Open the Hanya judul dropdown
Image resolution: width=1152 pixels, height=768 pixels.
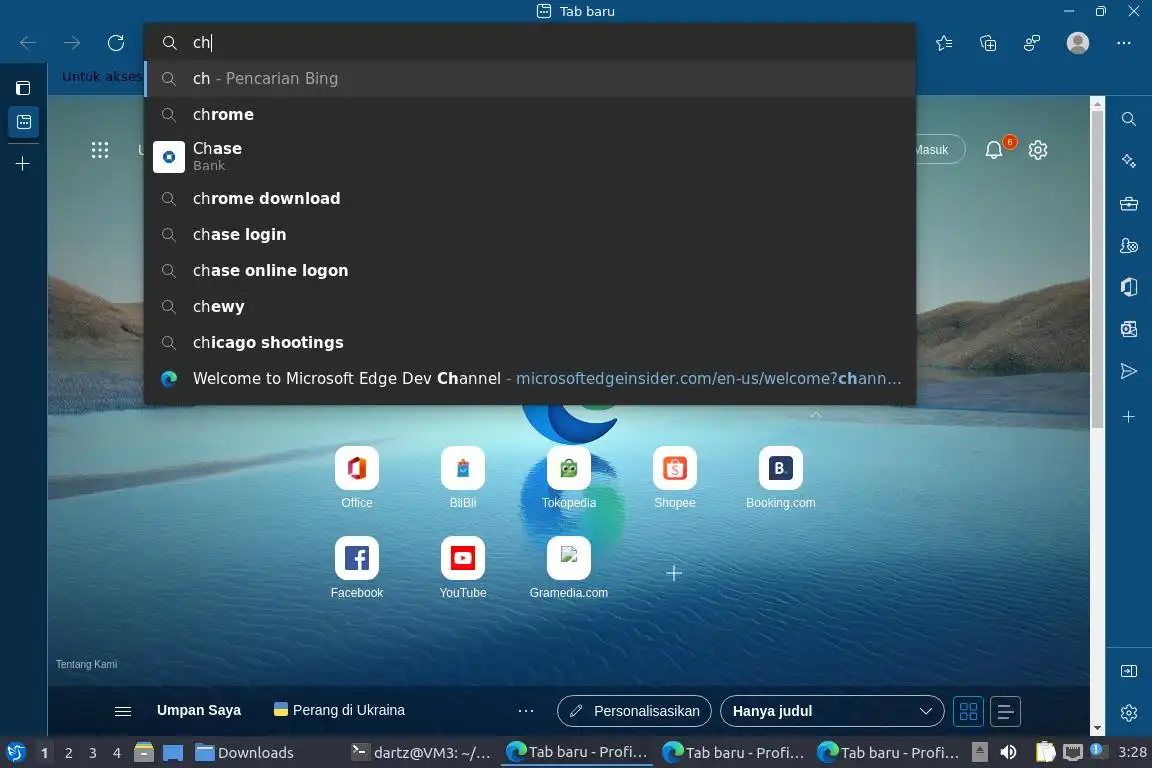[832, 711]
